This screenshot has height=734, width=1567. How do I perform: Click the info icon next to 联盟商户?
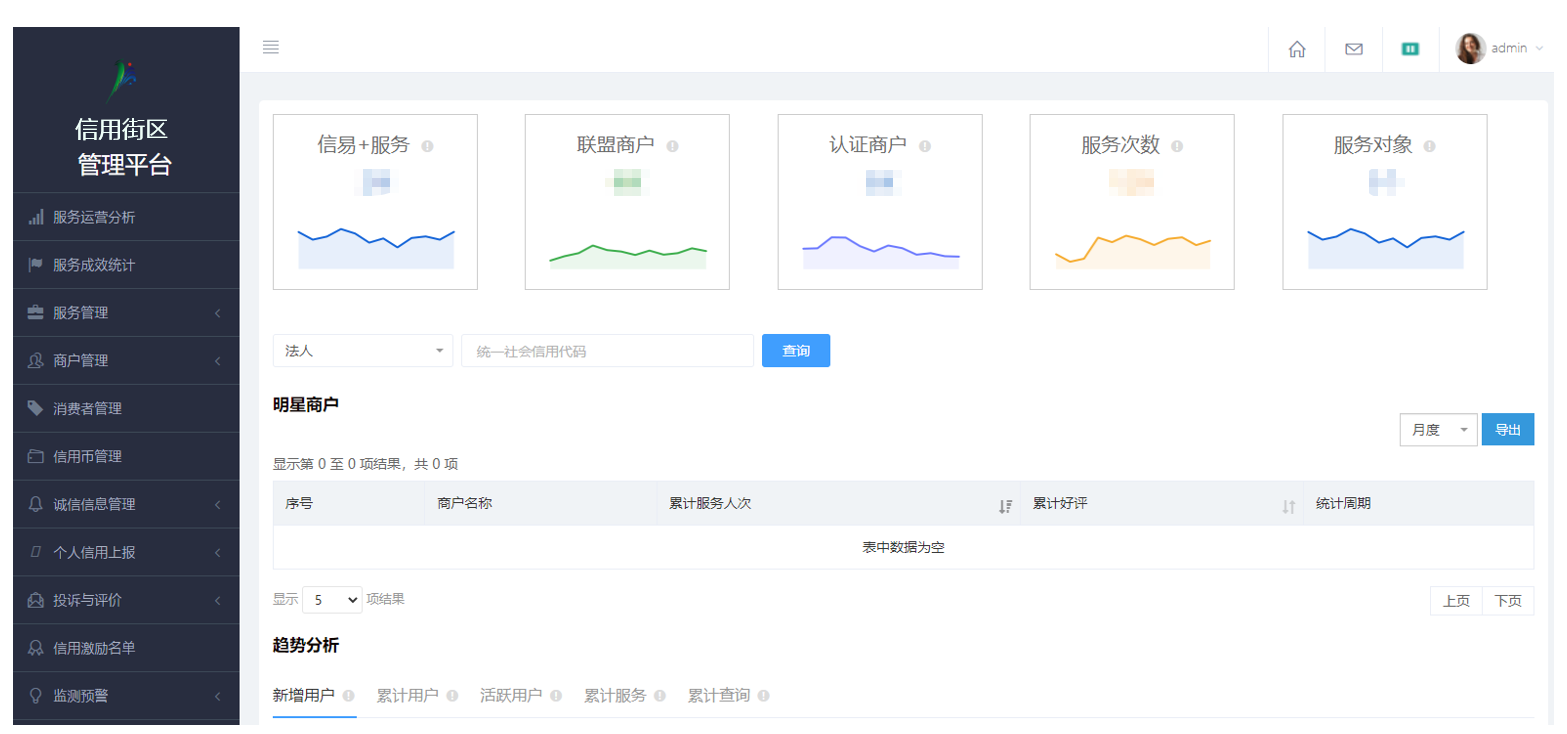click(672, 146)
